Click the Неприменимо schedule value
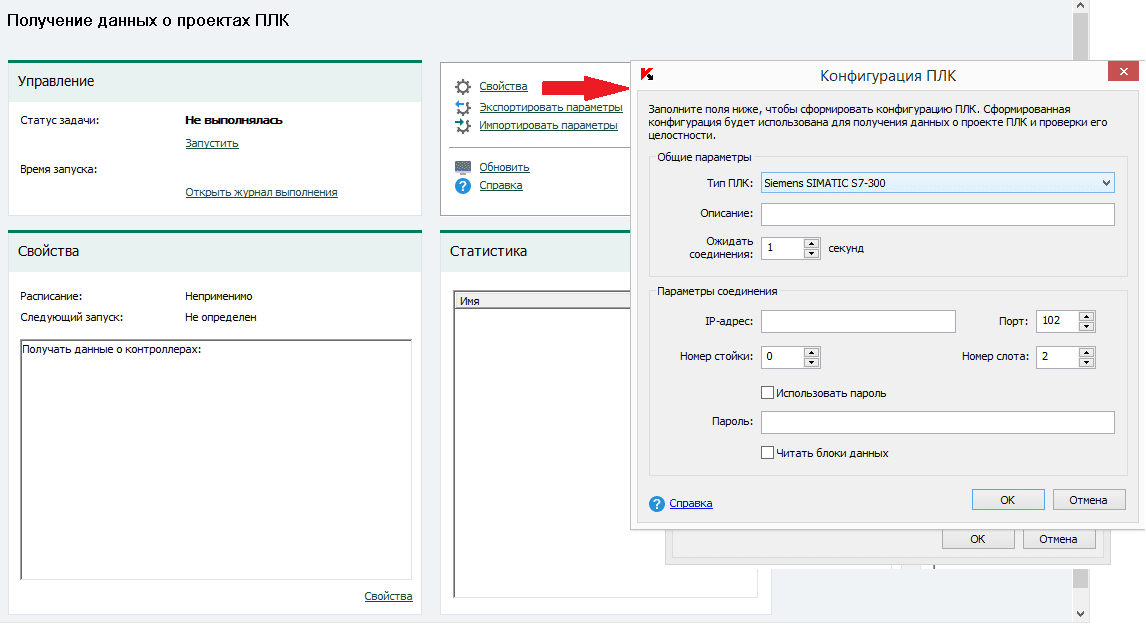 click(x=219, y=297)
